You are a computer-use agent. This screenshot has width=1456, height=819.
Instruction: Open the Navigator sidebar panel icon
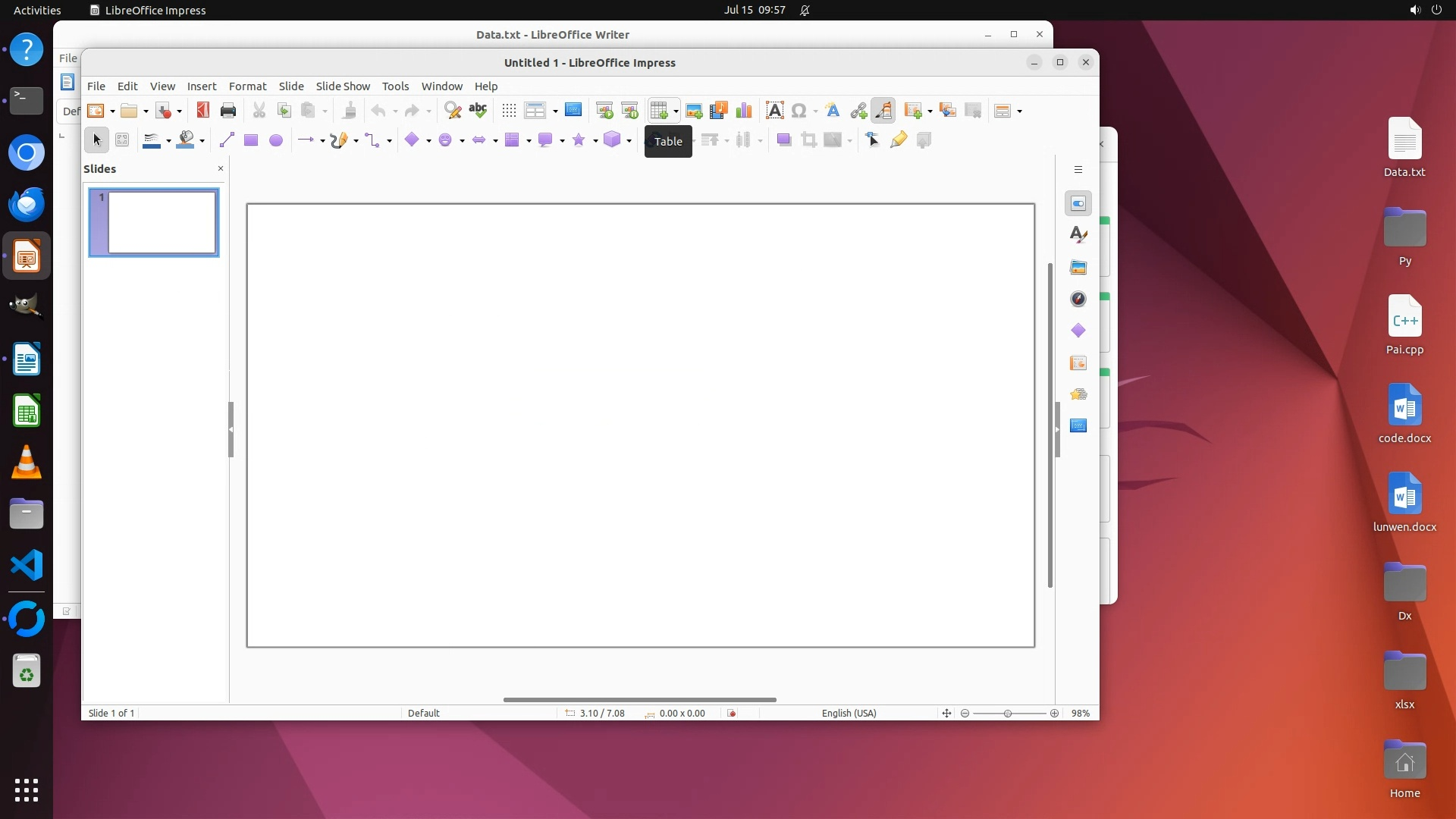[x=1078, y=299]
